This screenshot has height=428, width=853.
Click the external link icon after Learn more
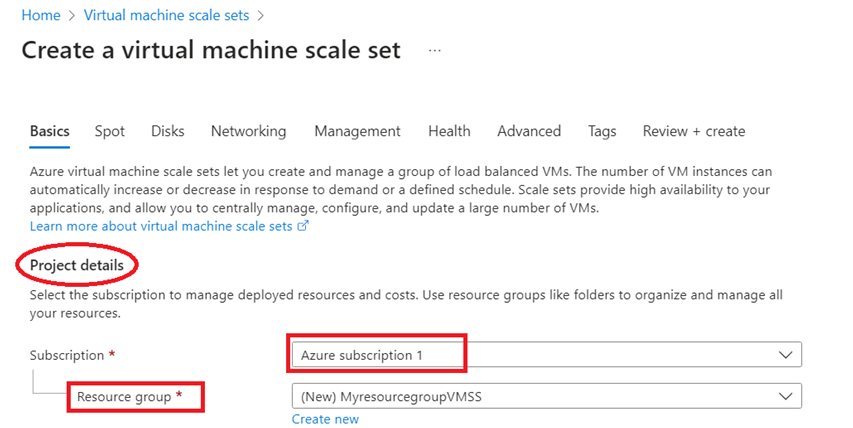303,226
